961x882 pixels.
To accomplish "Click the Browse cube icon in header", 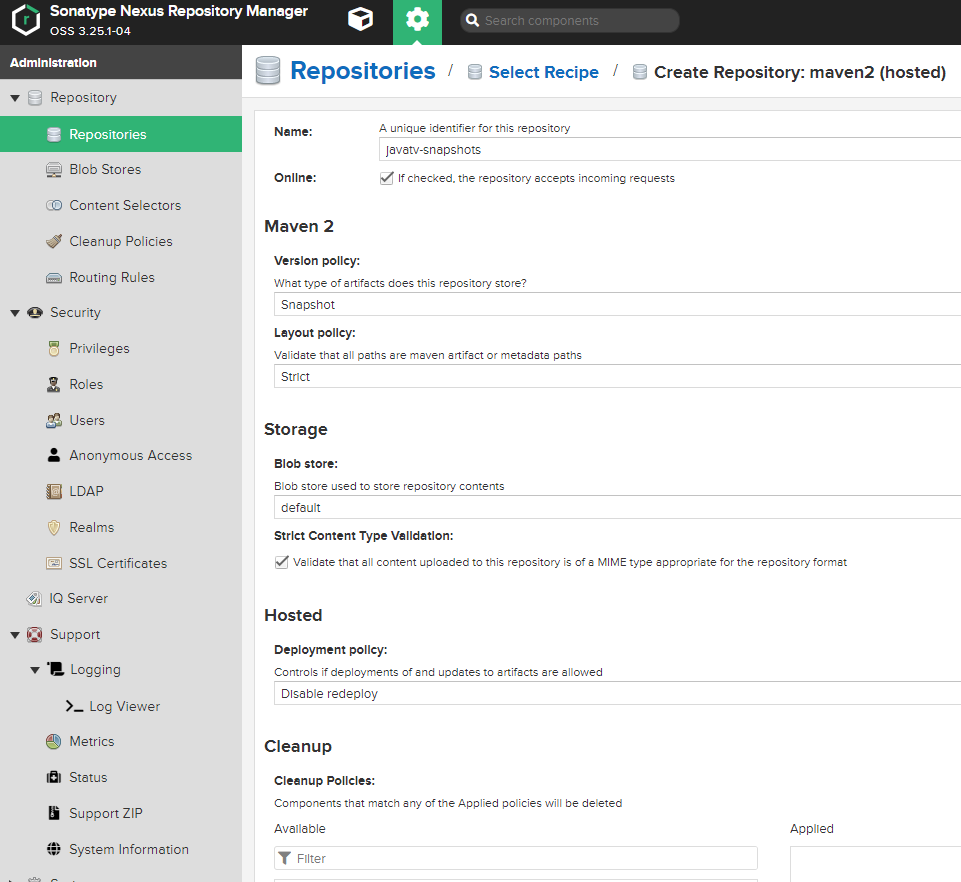I will pos(359,20).
